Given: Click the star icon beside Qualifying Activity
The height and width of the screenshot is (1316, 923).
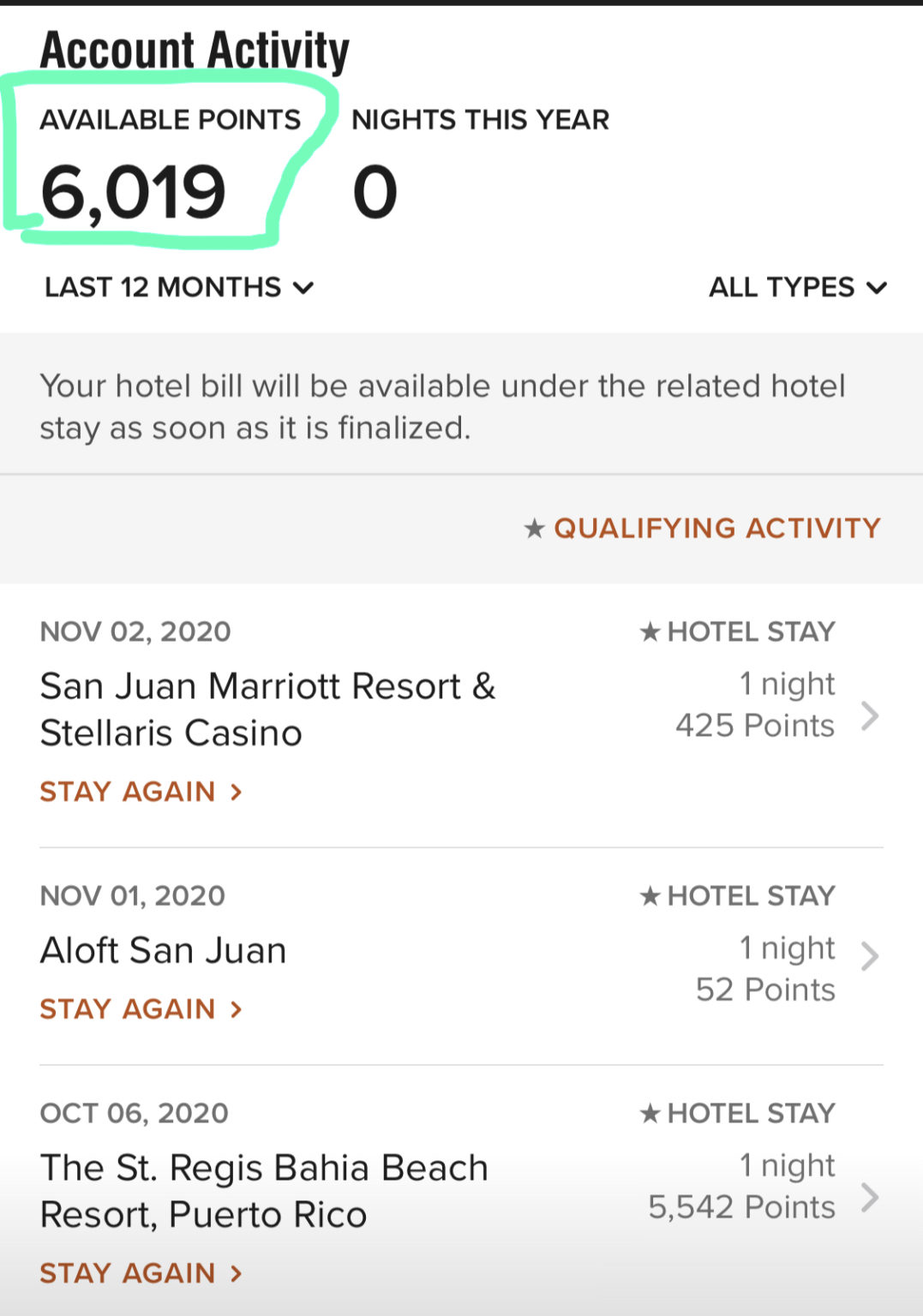Looking at the screenshot, I should click(x=534, y=528).
